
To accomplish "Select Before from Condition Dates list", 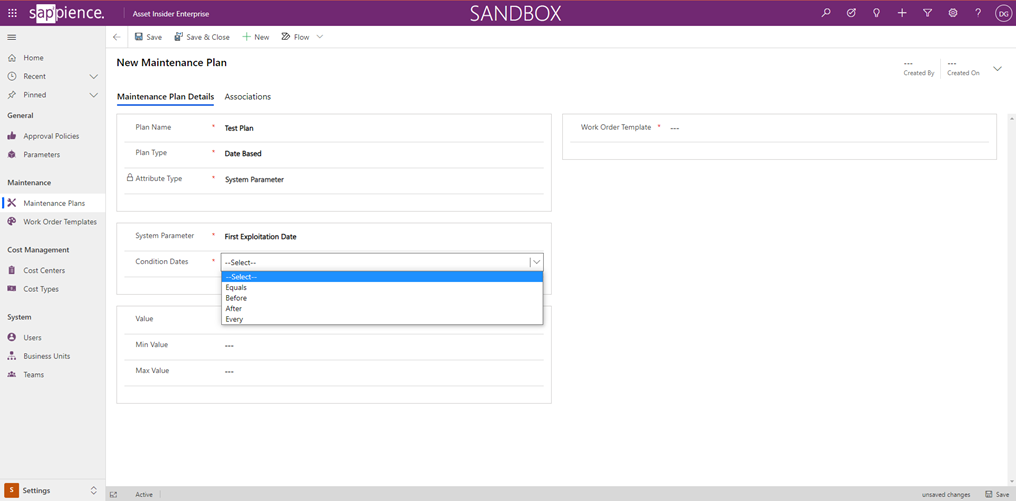I will (236, 298).
